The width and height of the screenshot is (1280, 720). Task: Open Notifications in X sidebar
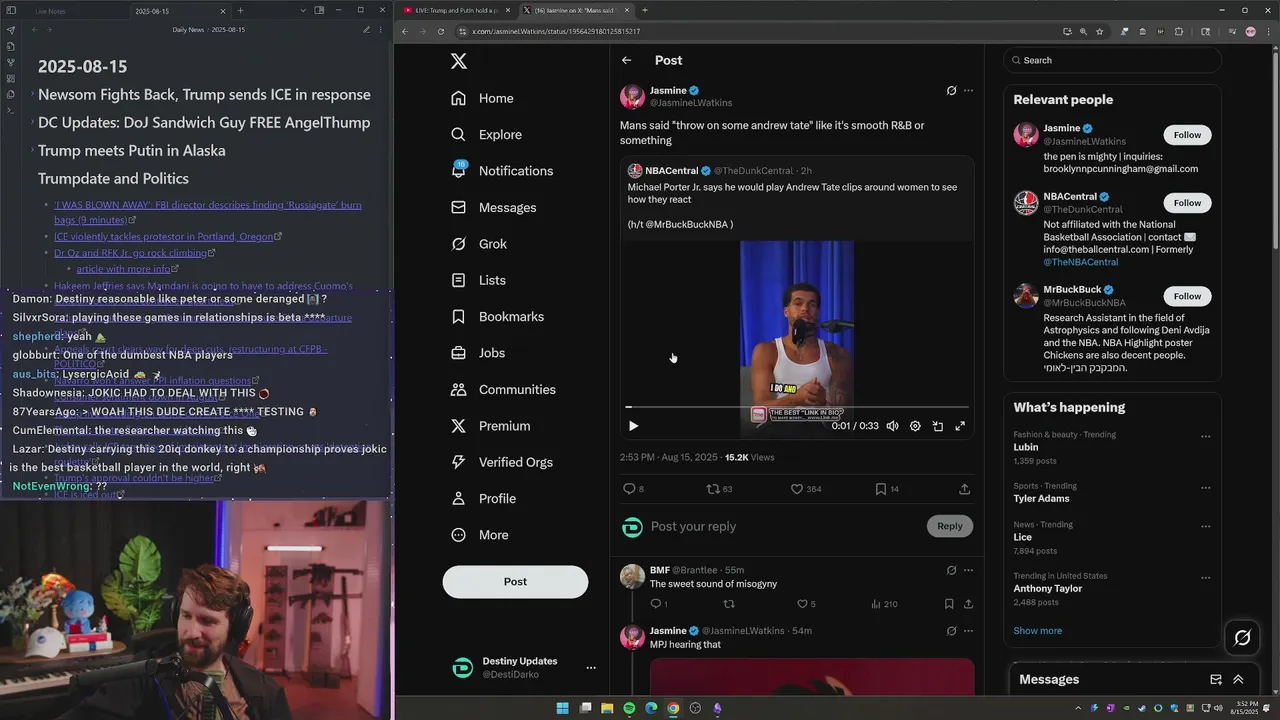coord(502,171)
